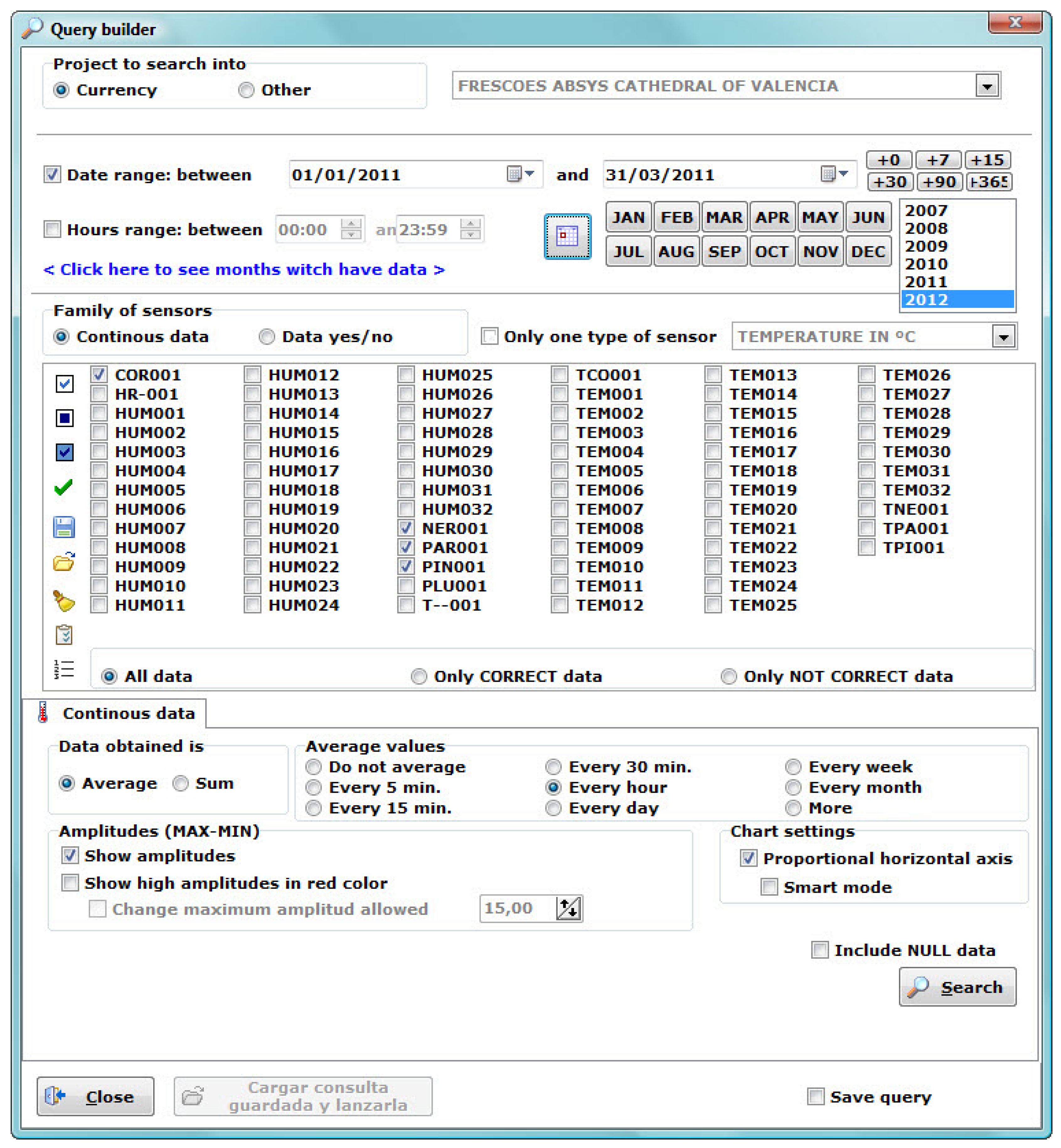
Task: Click the open-folder load-selection icon
Action: click(64, 562)
